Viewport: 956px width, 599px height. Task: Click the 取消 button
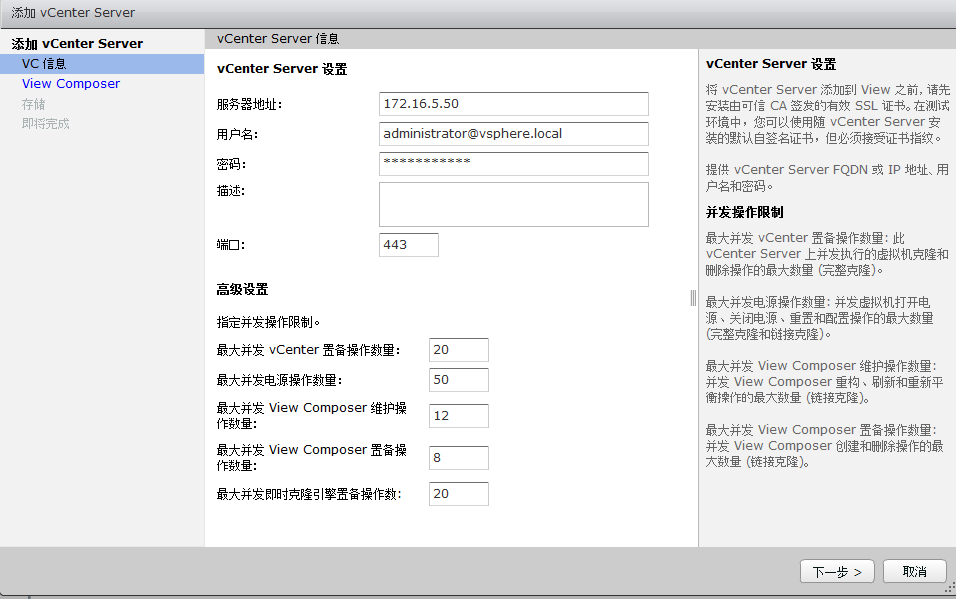click(915, 572)
